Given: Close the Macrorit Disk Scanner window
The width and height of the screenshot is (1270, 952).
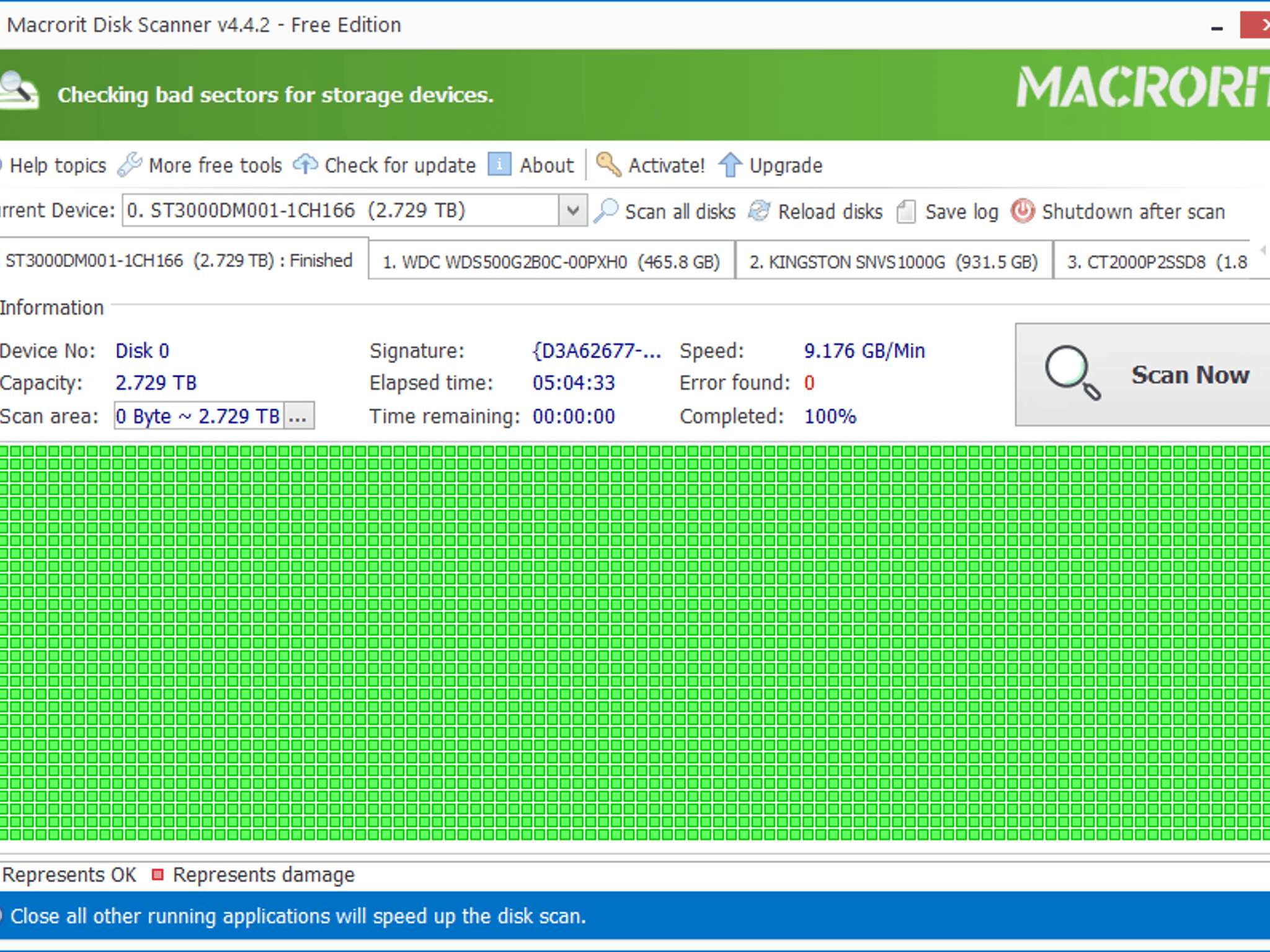Looking at the screenshot, I should point(1255,25).
